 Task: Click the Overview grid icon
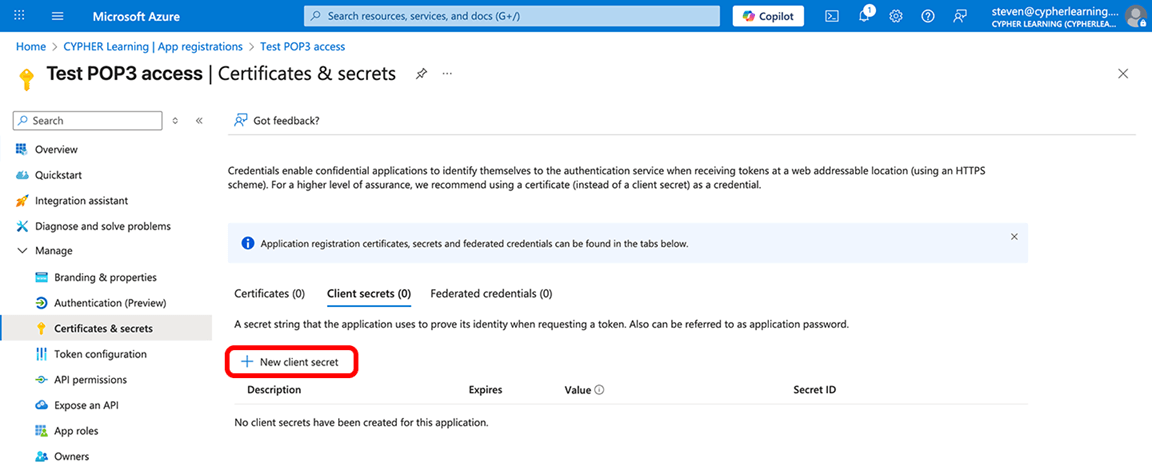pyautogui.click(x=21, y=149)
